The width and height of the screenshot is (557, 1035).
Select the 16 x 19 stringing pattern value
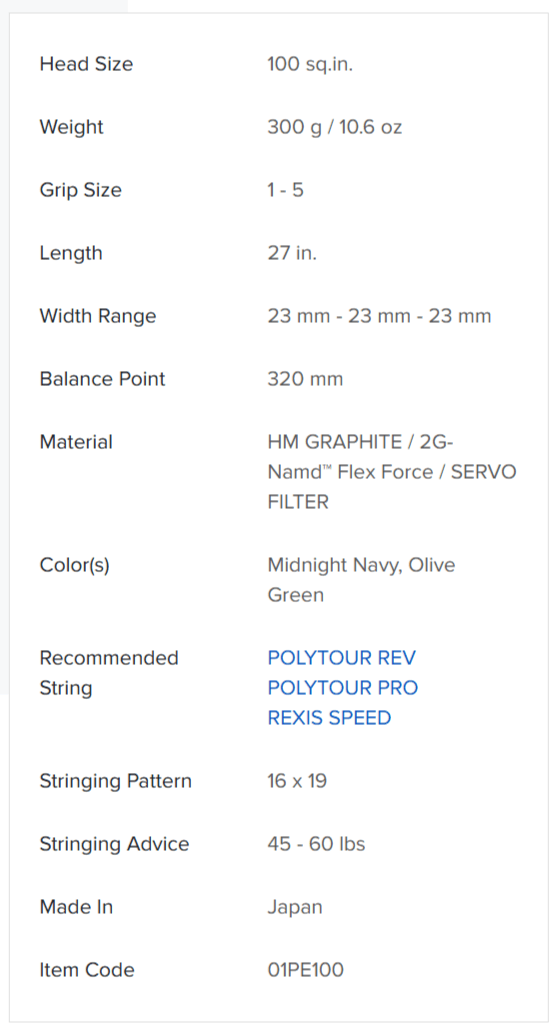point(297,781)
